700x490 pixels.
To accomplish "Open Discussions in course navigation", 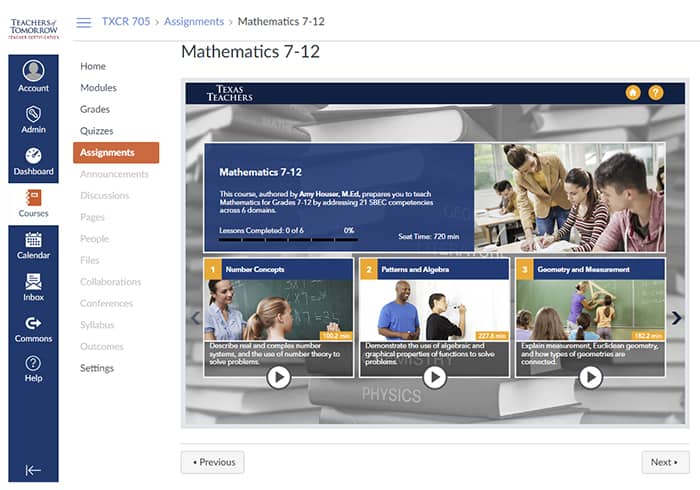I will (104, 195).
